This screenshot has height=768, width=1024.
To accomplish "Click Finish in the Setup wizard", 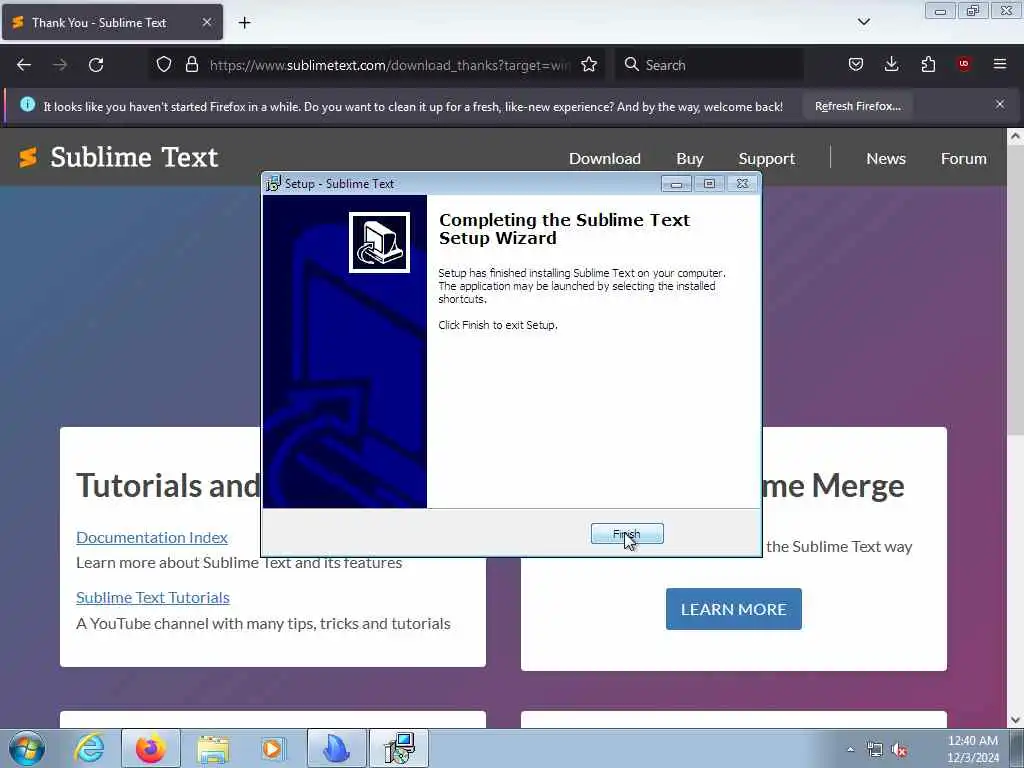I will tap(627, 534).
